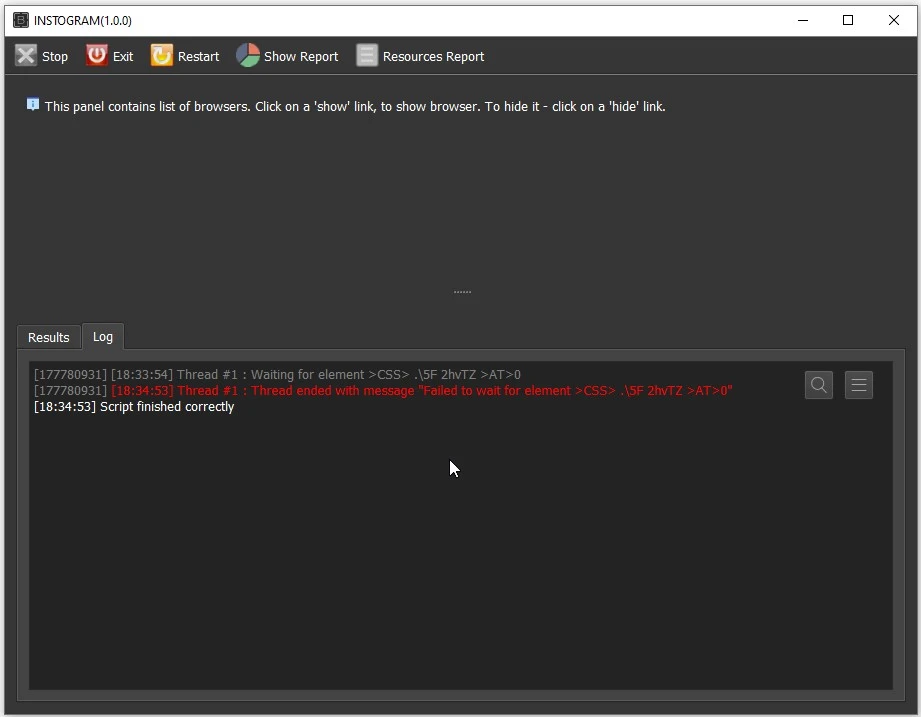Click the Stop X icon
This screenshot has width=921, height=717.
tap(25, 56)
